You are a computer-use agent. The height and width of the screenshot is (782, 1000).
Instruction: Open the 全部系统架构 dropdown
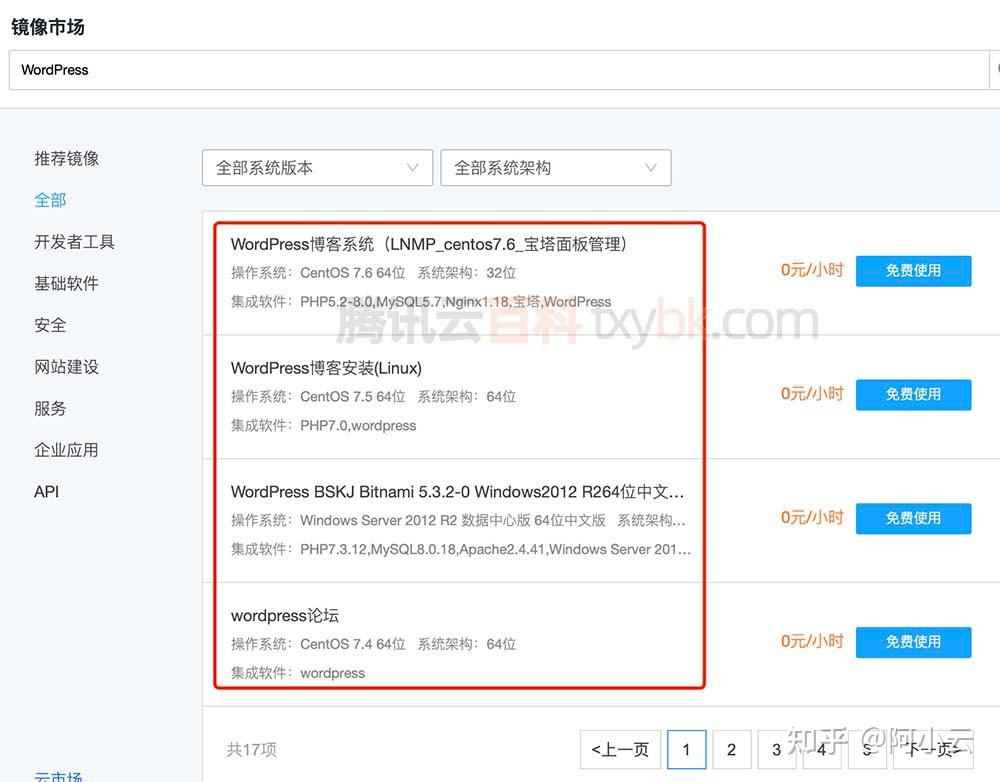555,168
